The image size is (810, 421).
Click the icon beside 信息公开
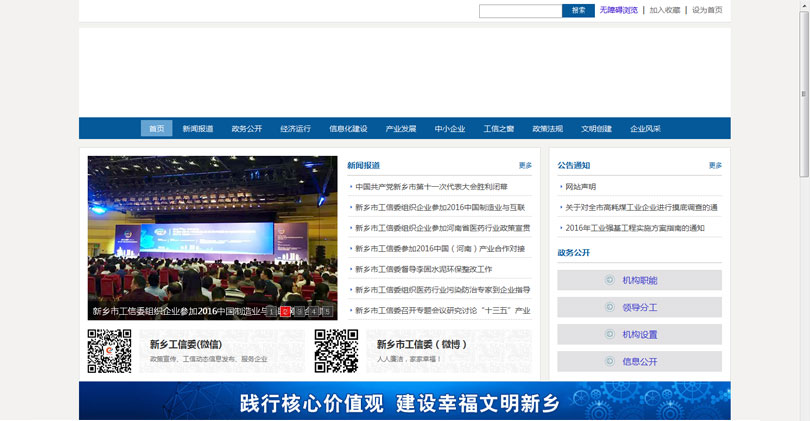click(x=610, y=361)
